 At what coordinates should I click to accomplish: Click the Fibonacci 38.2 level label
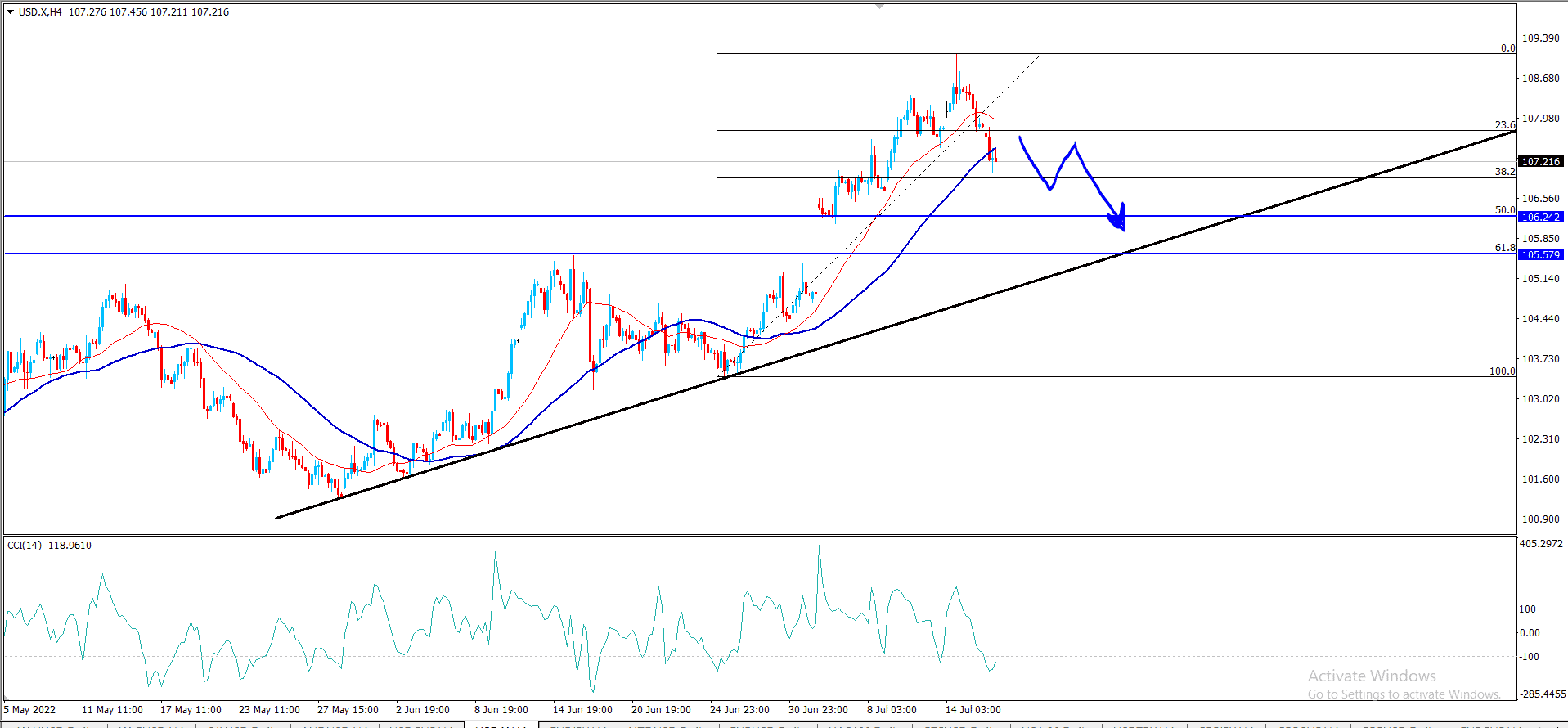[1505, 172]
